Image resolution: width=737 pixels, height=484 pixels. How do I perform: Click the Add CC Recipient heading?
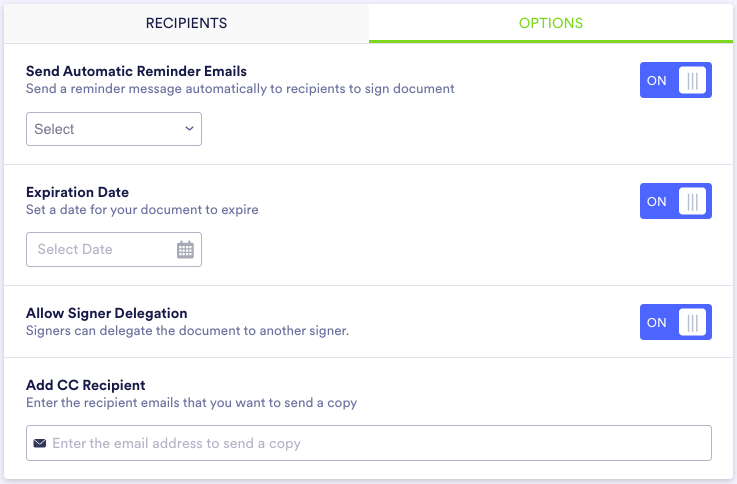86,385
